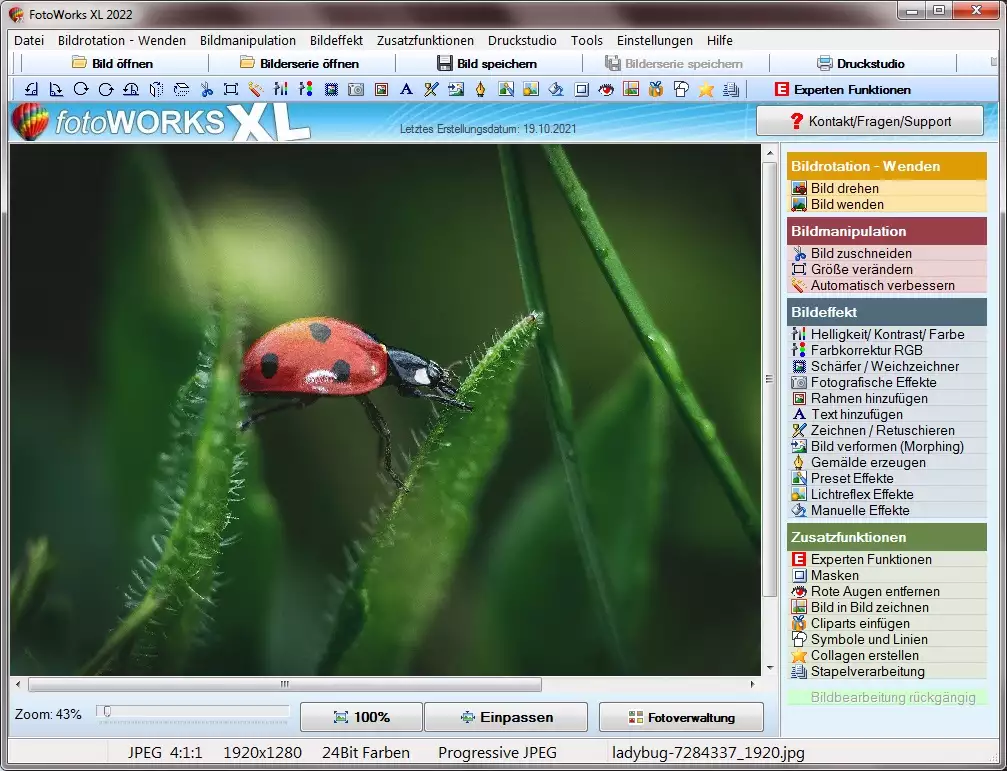Open the Druckstudio menu in menu bar

point(522,41)
